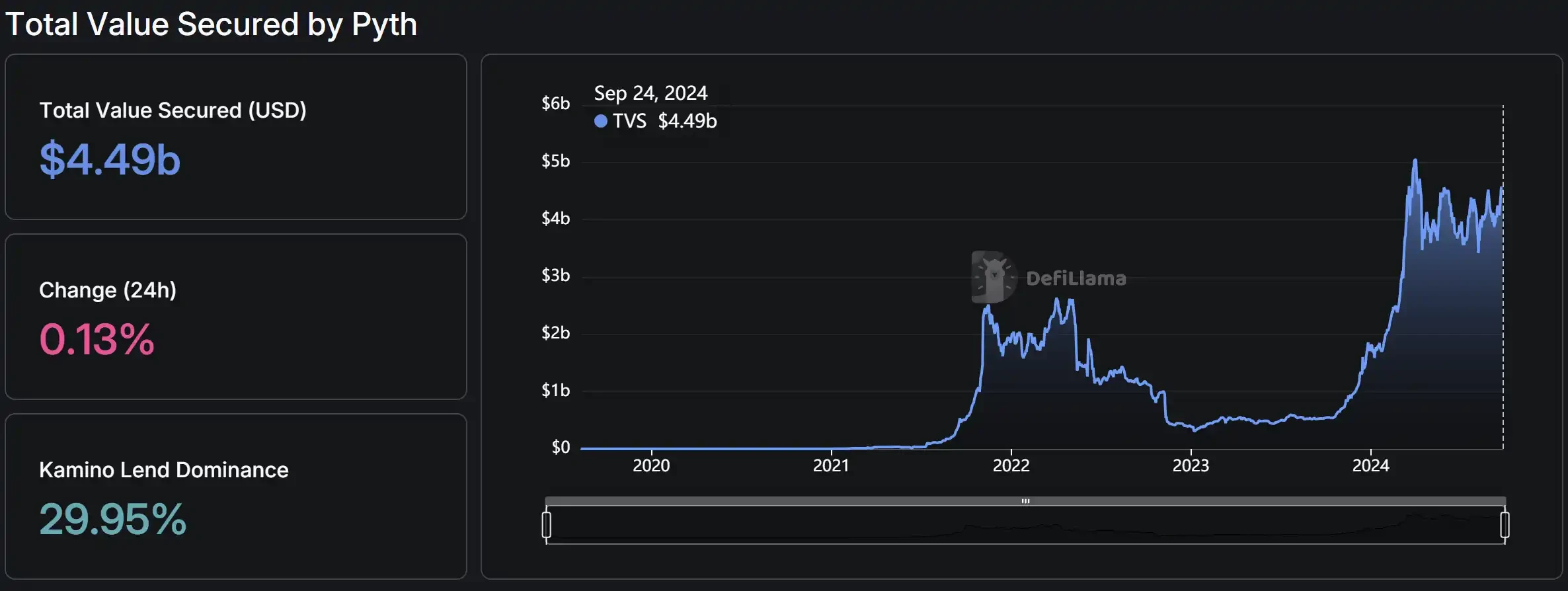This screenshot has height=591, width=1568.
Task: Click the blue TVS legend dot
Action: tap(601, 121)
